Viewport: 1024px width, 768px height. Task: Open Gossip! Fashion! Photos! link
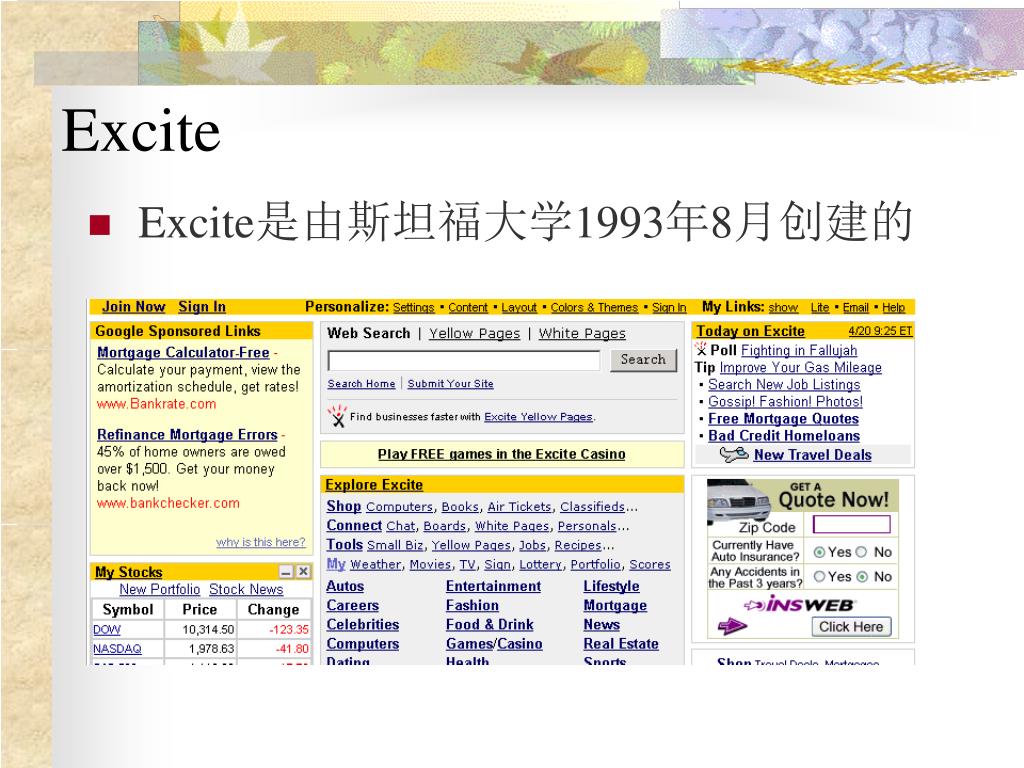click(786, 402)
